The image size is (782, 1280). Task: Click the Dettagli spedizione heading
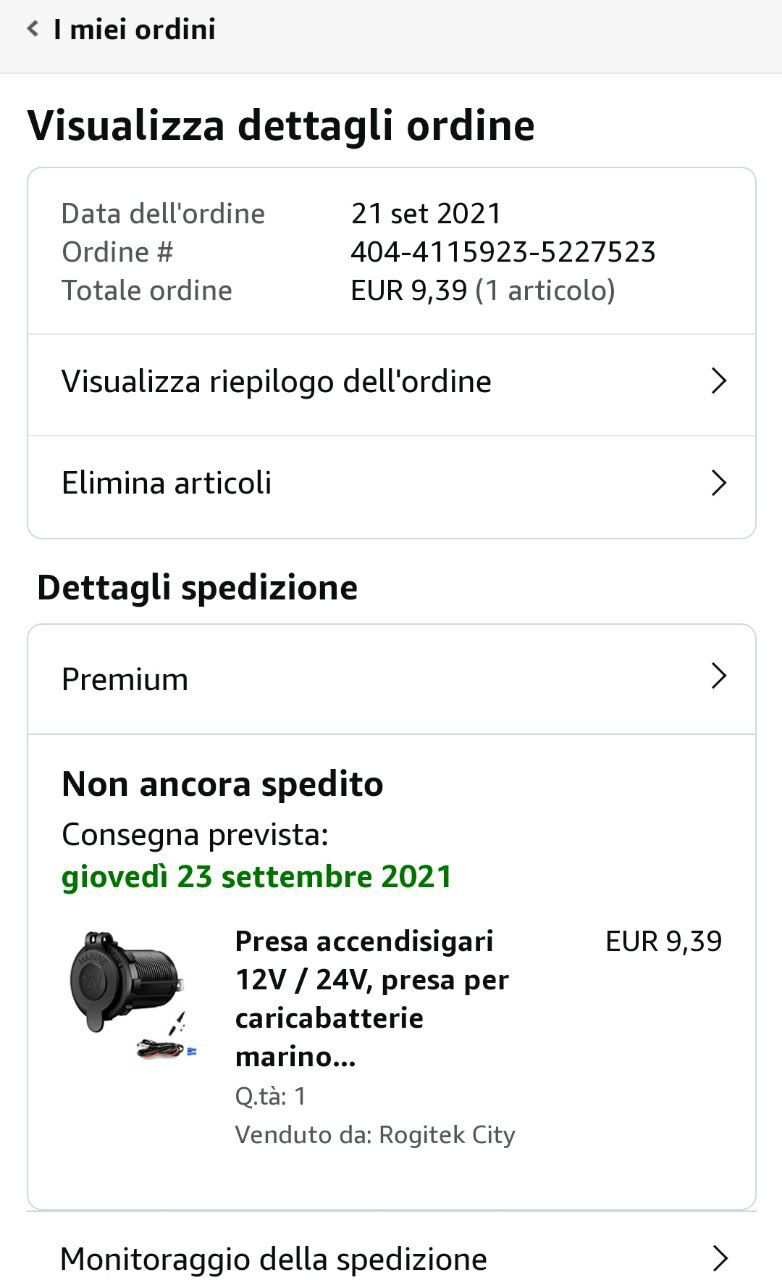pos(197,588)
